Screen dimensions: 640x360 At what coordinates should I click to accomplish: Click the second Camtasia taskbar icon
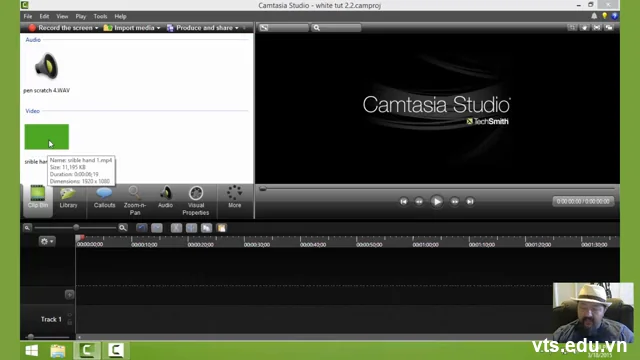pos(116,350)
